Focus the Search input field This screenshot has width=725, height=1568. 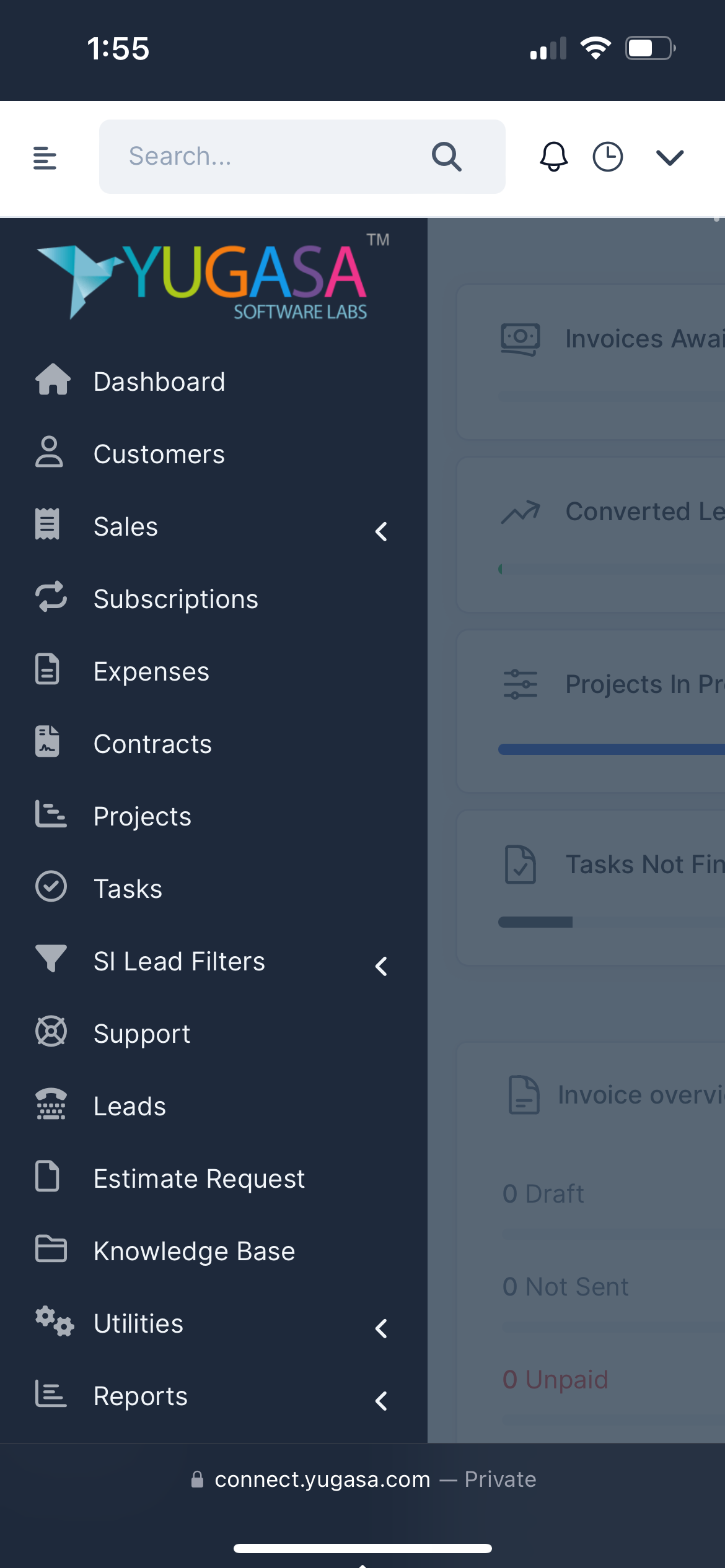click(x=302, y=157)
